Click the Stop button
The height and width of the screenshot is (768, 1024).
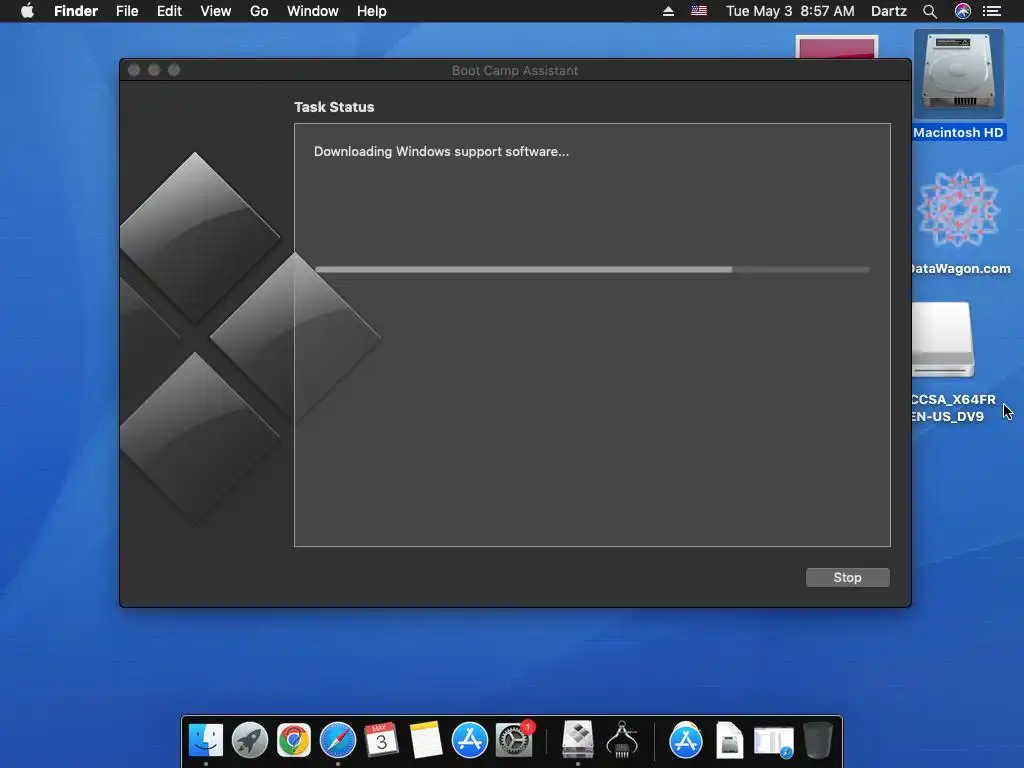tap(847, 577)
